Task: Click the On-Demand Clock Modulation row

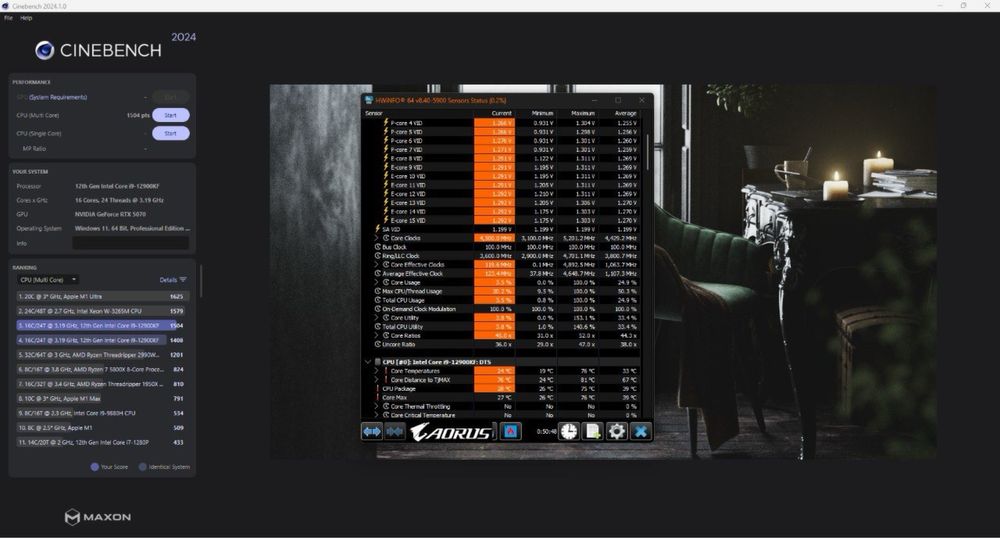Action: [x=501, y=309]
